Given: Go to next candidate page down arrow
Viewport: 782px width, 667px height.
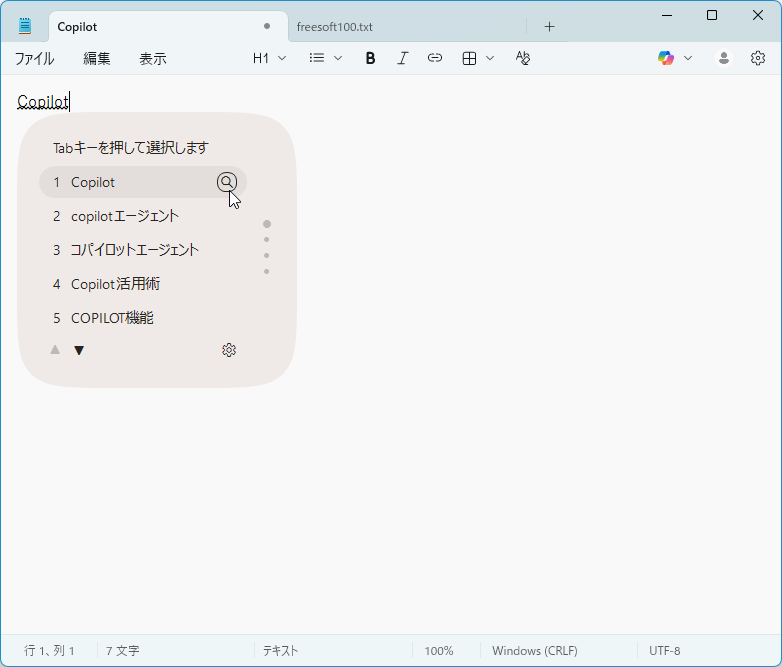Looking at the screenshot, I should 79,350.
